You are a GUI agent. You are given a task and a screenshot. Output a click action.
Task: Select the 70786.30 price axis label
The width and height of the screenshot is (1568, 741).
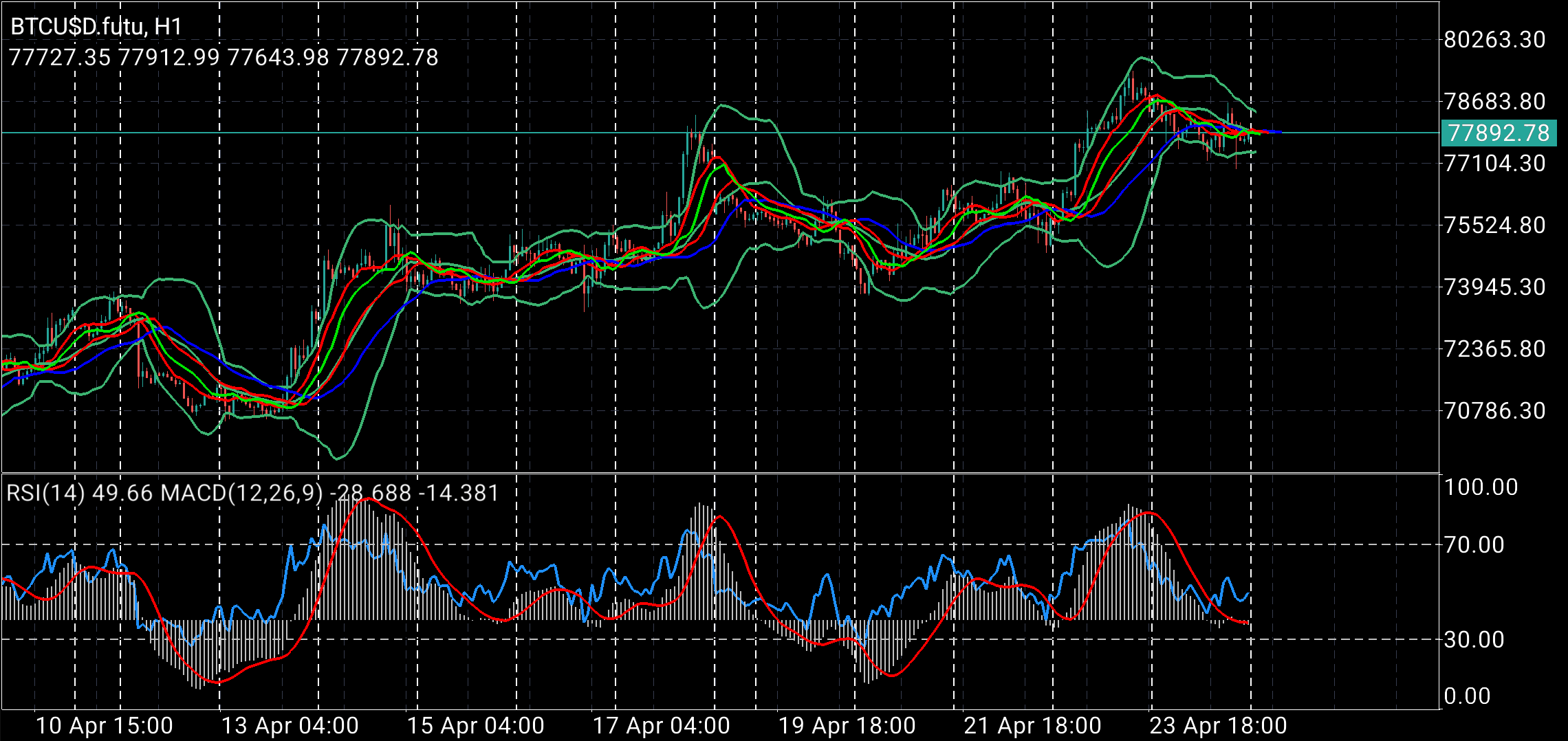coord(1494,411)
